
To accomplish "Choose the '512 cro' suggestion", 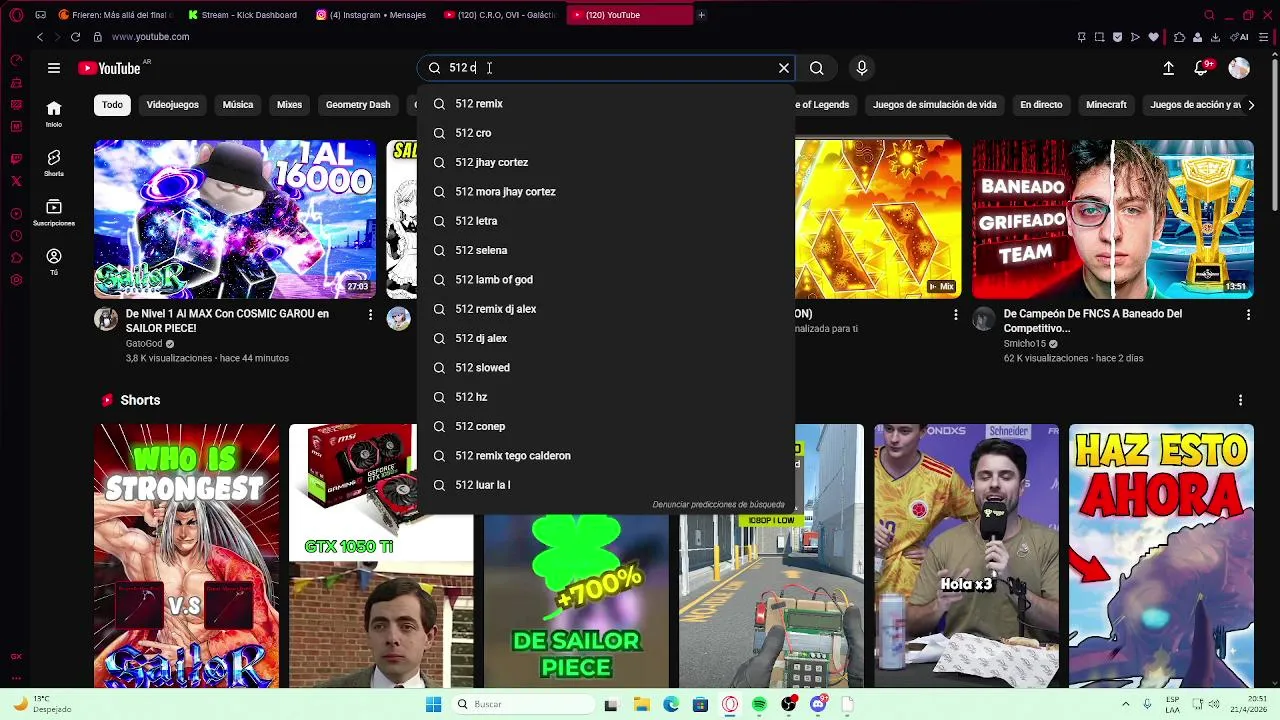I will (606, 133).
